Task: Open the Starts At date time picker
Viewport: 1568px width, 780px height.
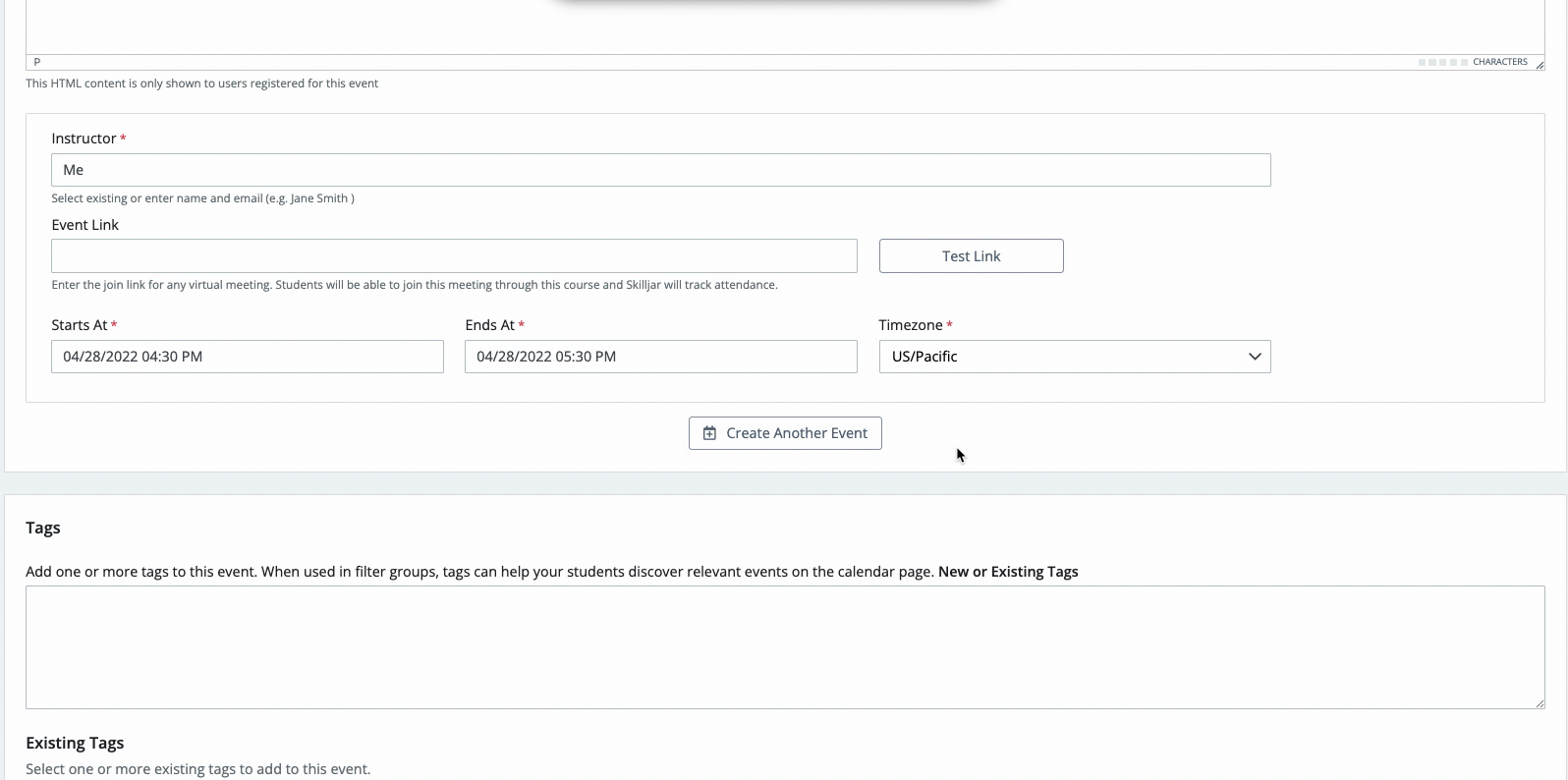Action: click(x=247, y=357)
